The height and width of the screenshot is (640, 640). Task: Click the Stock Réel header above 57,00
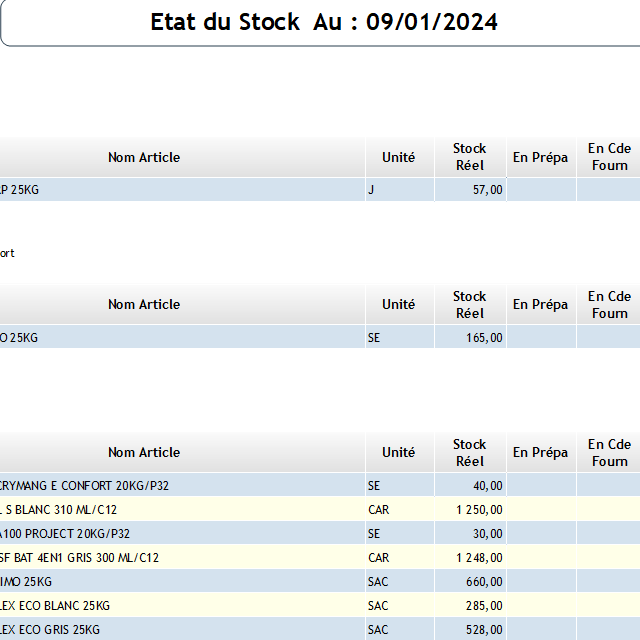point(469,157)
